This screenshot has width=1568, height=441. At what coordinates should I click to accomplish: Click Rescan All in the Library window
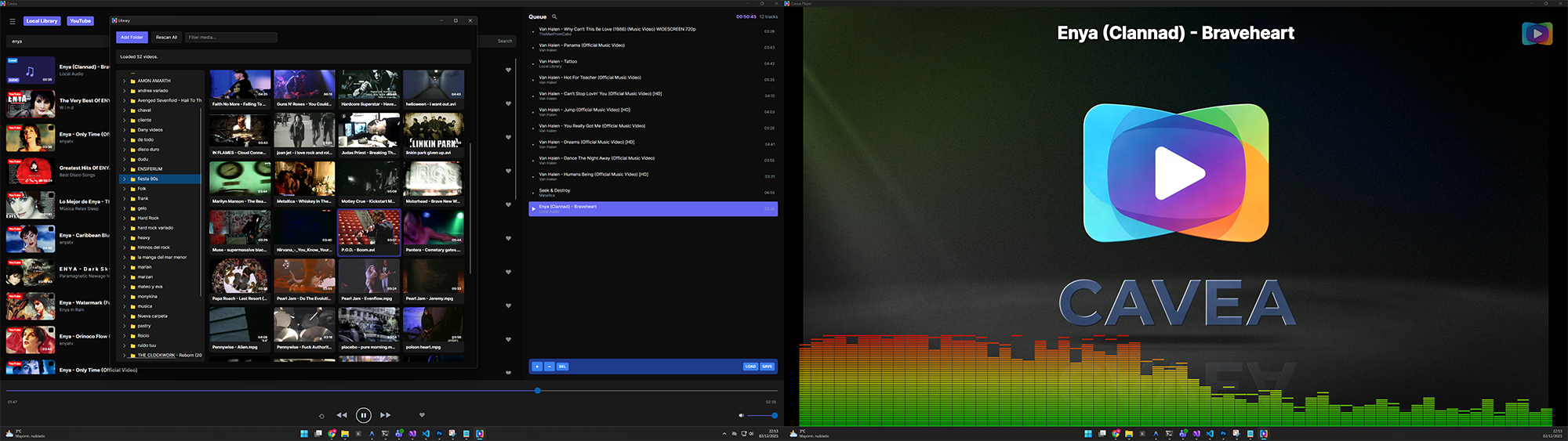pyautogui.click(x=166, y=37)
